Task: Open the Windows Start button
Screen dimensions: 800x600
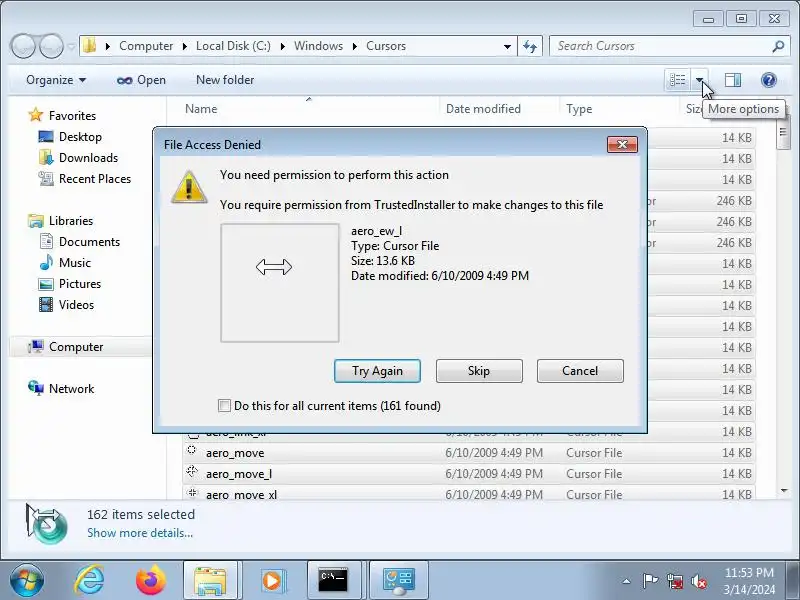Action: [x=27, y=580]
